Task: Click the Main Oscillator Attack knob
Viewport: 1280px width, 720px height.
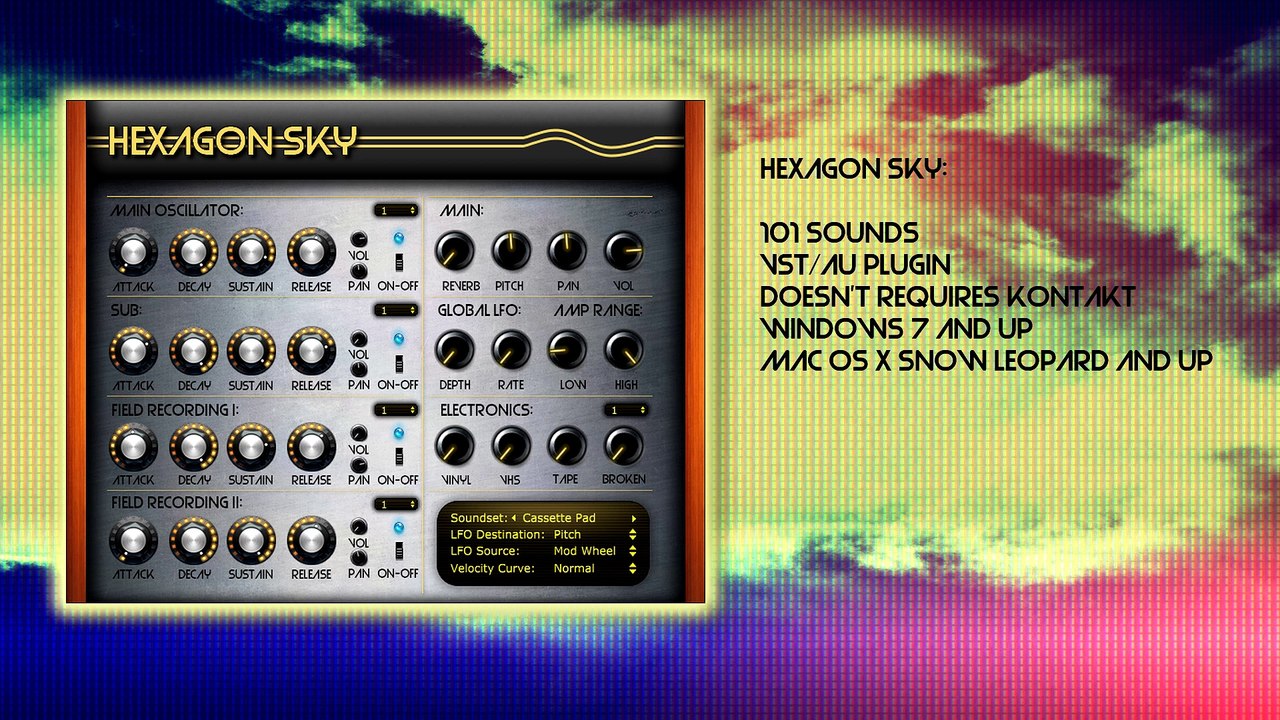Action: coord(133,252)
